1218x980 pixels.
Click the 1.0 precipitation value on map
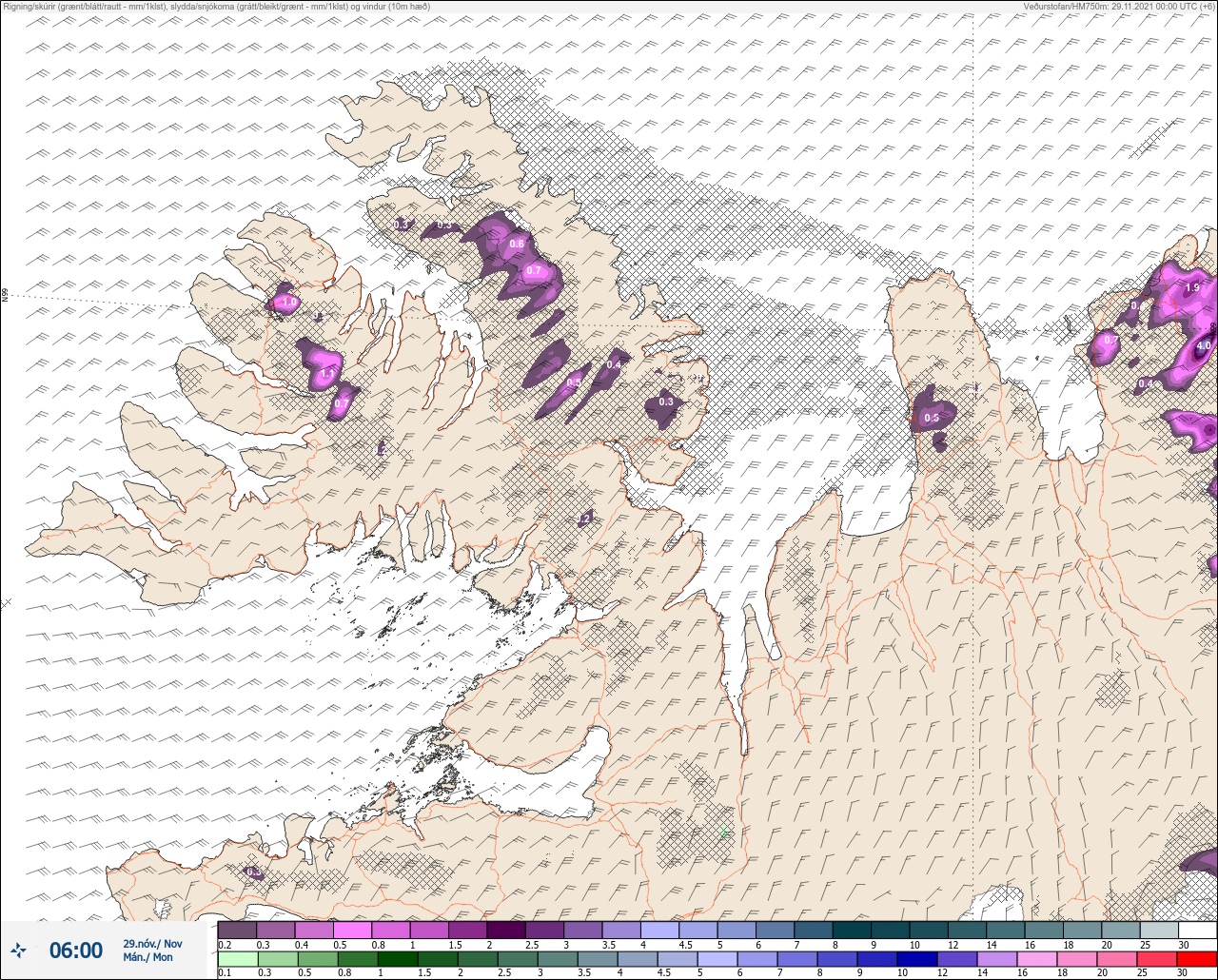(289, 303)
